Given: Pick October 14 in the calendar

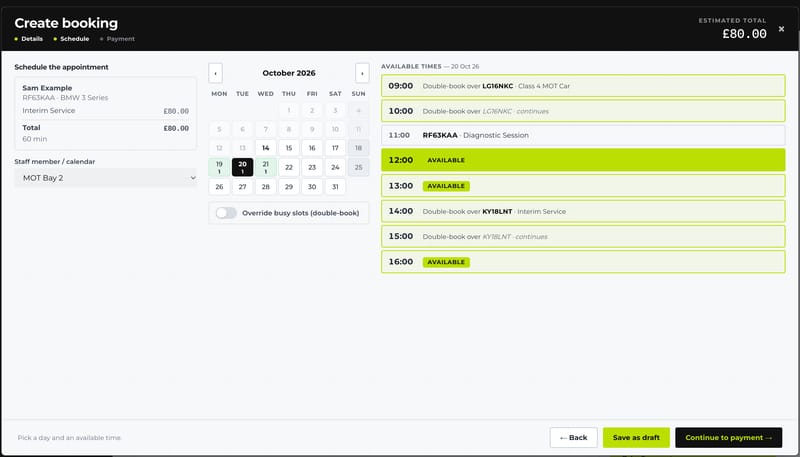Looking at the screenshot, I should [265, 148].
